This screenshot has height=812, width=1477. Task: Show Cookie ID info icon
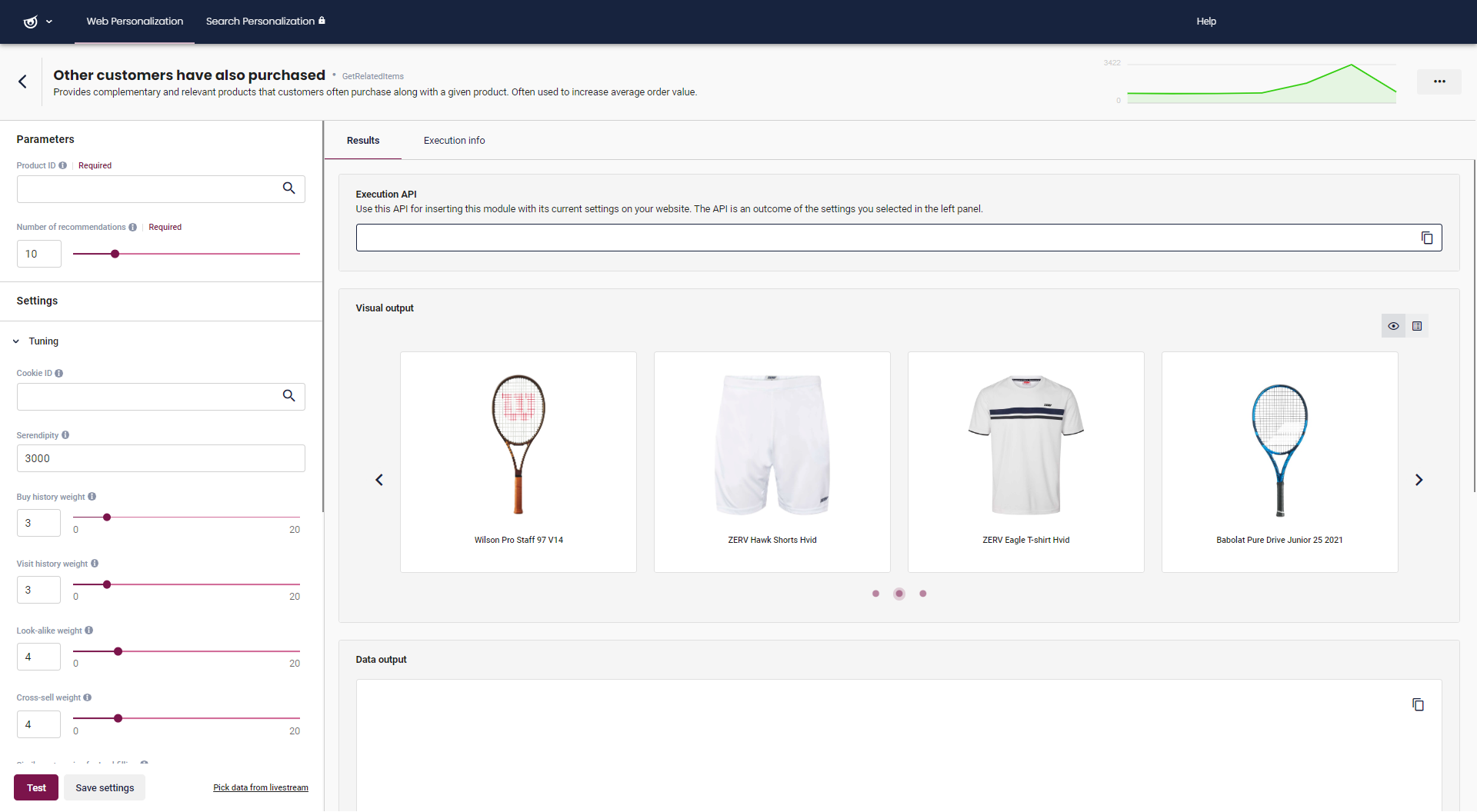[x=59, y=374]
